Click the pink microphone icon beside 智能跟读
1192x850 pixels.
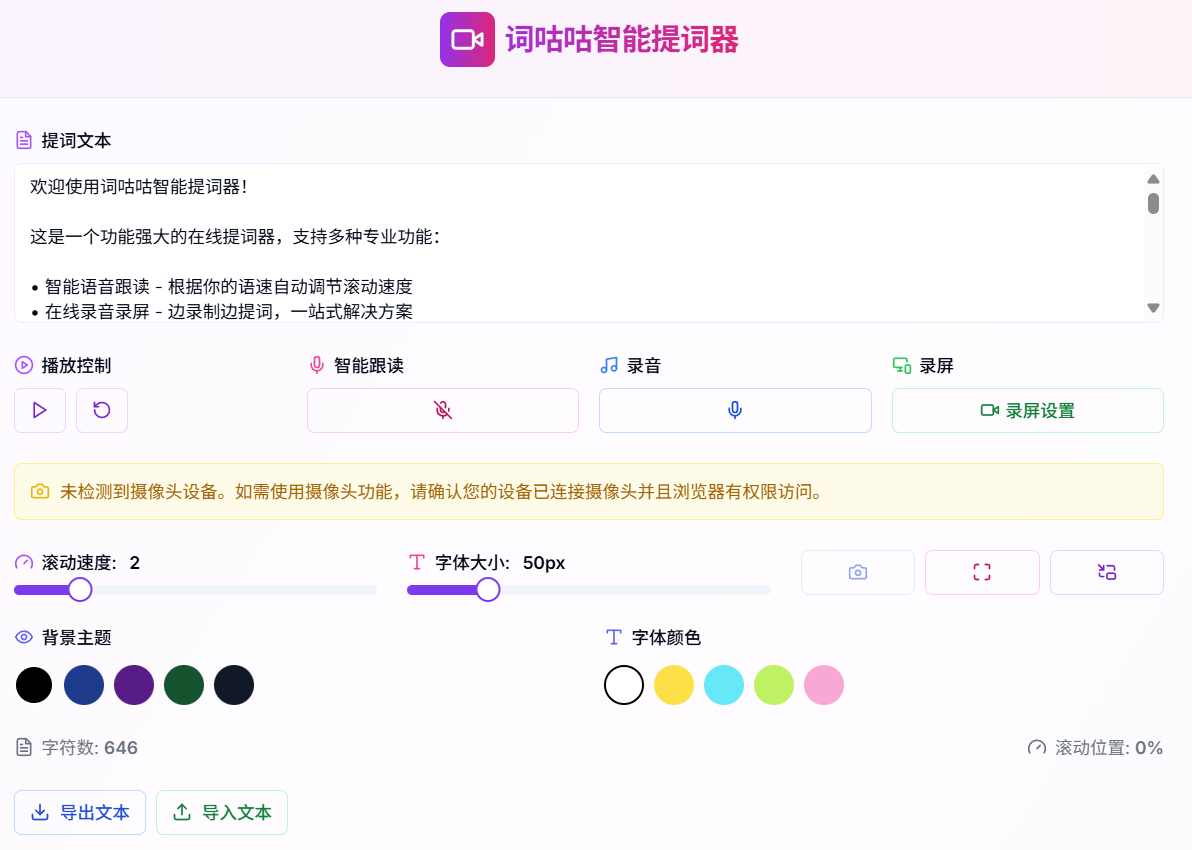click(x=317, y=366)
